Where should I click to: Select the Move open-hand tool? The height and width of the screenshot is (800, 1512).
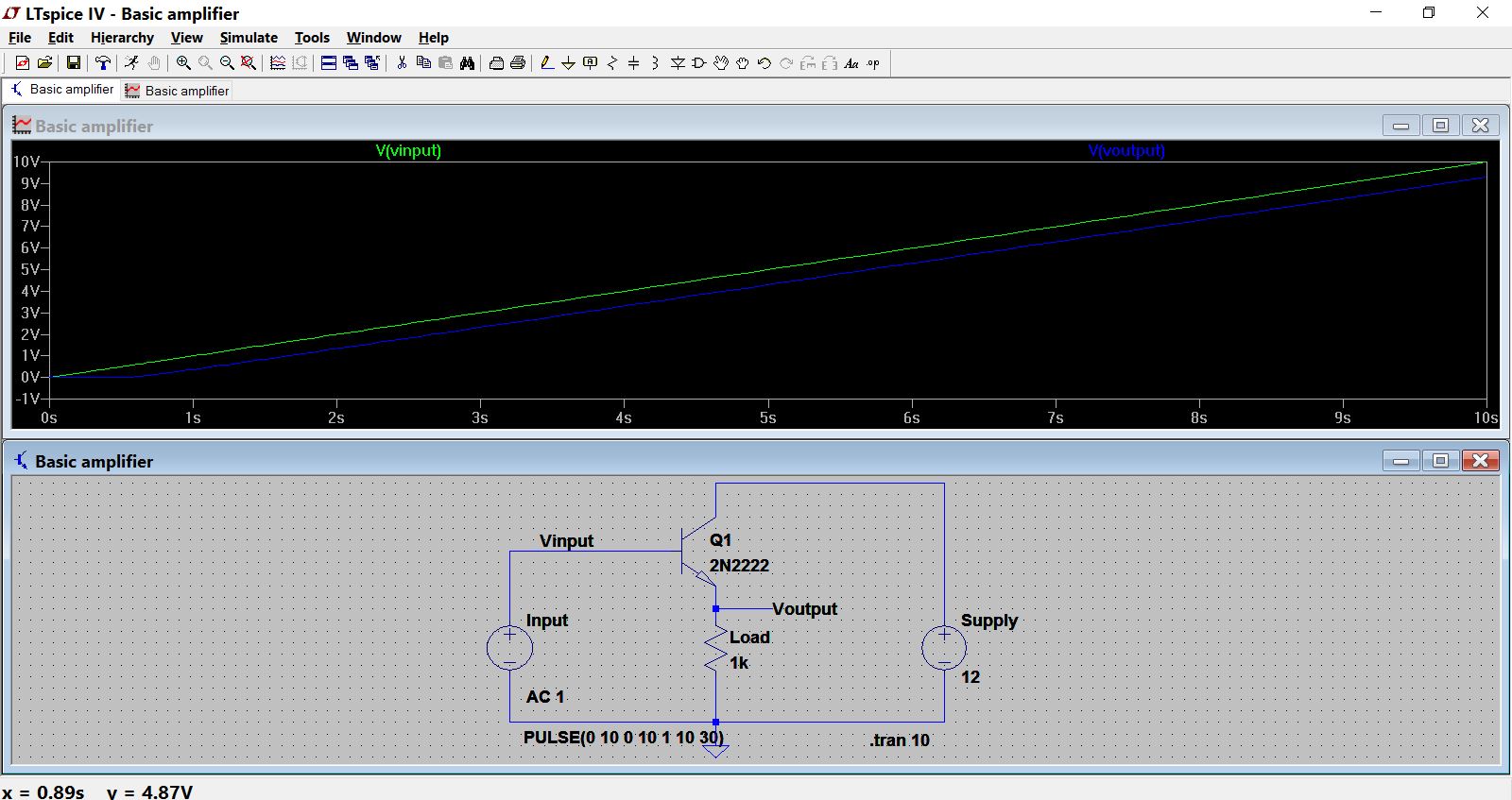(721, 63)
